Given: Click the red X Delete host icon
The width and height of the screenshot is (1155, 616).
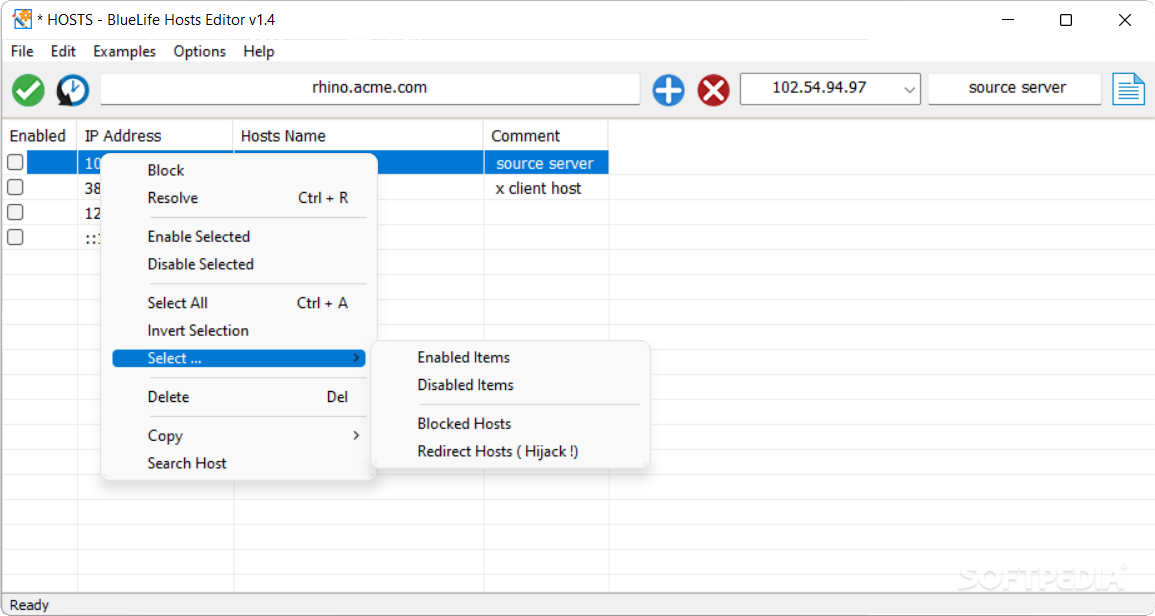Looking at the screenshot, I should [713, 90].
